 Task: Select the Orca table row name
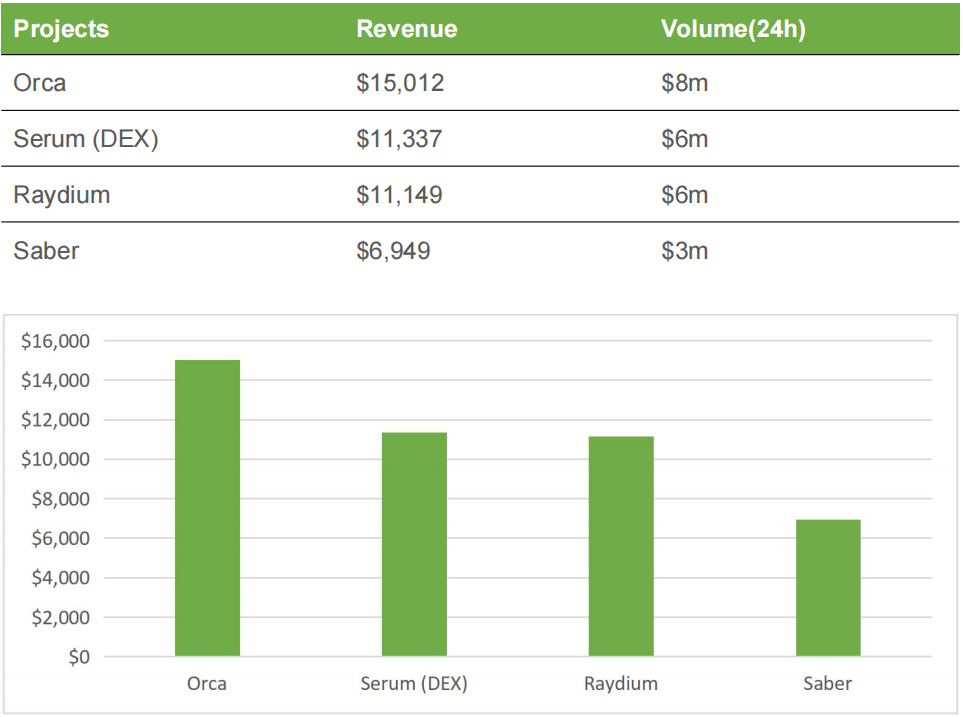click(40, 83)
